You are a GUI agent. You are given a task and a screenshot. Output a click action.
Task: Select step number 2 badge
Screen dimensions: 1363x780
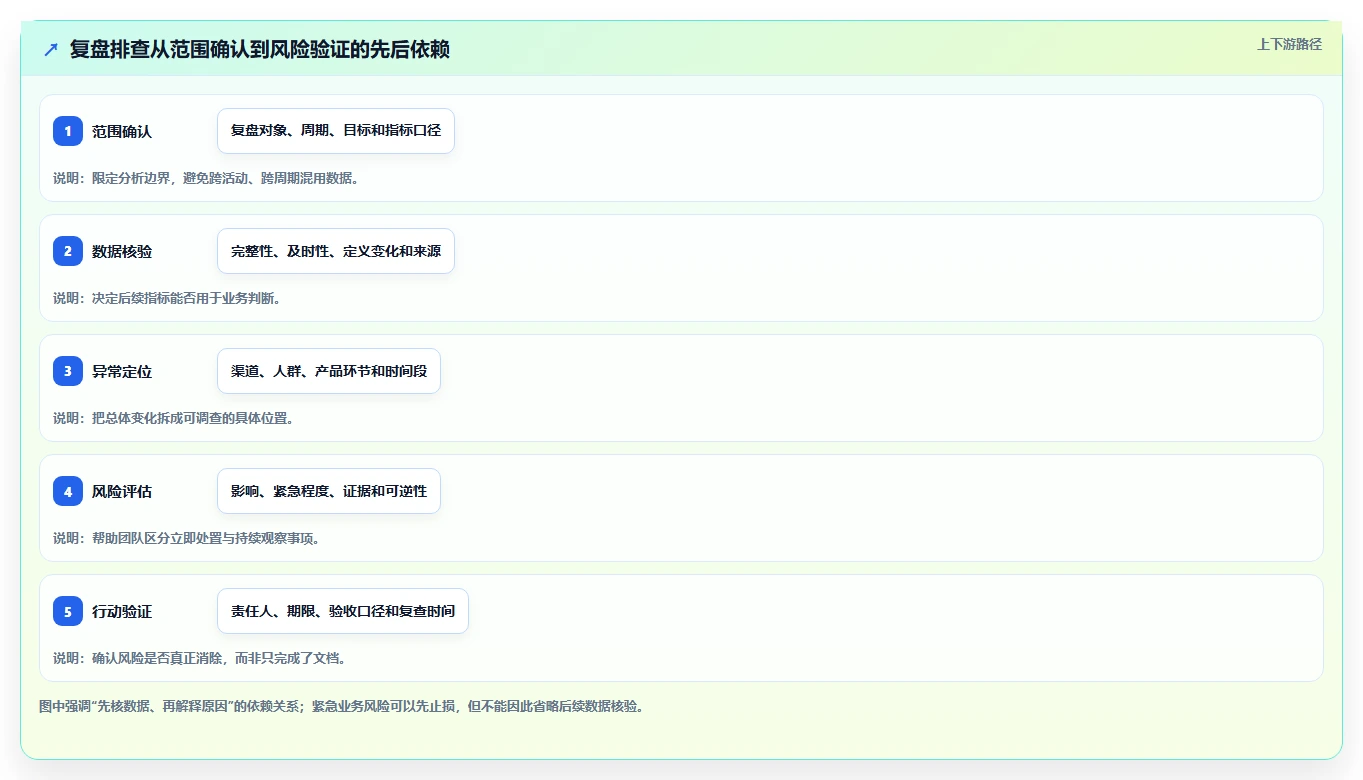click(x=68, y=251)
